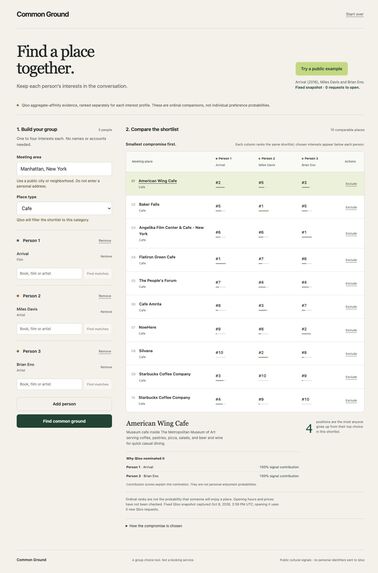Select the NowHere place name
378x573 pixels.
point(147,327)
